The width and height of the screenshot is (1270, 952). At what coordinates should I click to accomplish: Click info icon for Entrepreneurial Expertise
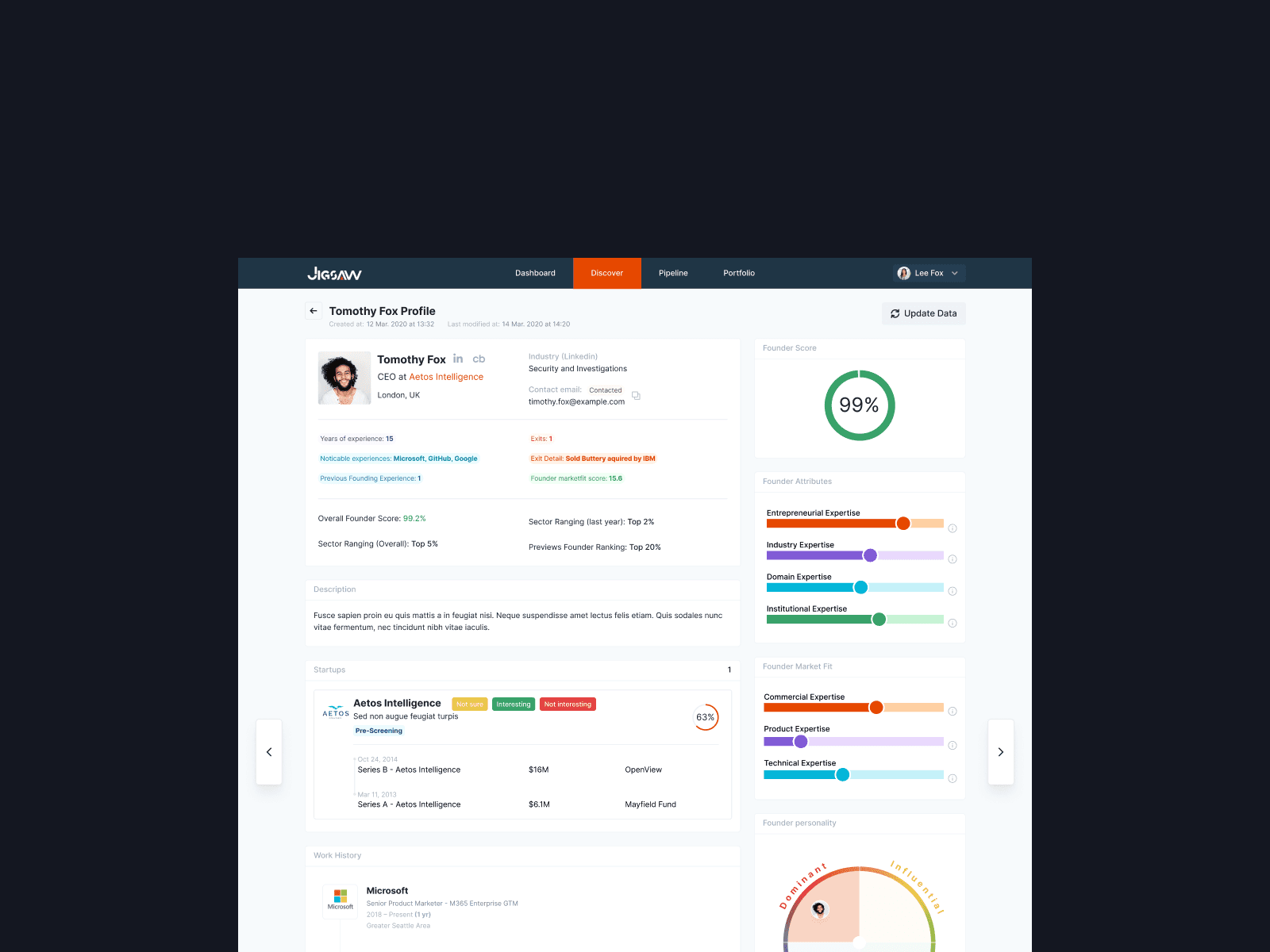coord(952,528)
